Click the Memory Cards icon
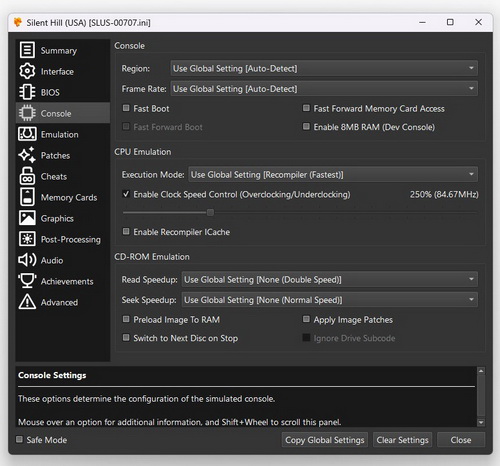The width and height of the screenshot is (500, 466). [27, 197]
